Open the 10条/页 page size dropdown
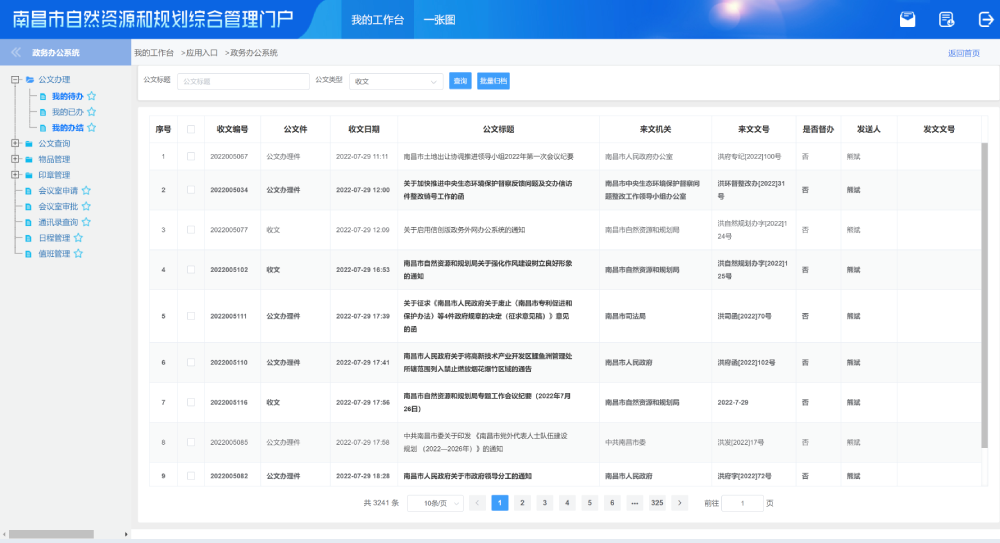The image size is (1000, 543). pos(435,503)
